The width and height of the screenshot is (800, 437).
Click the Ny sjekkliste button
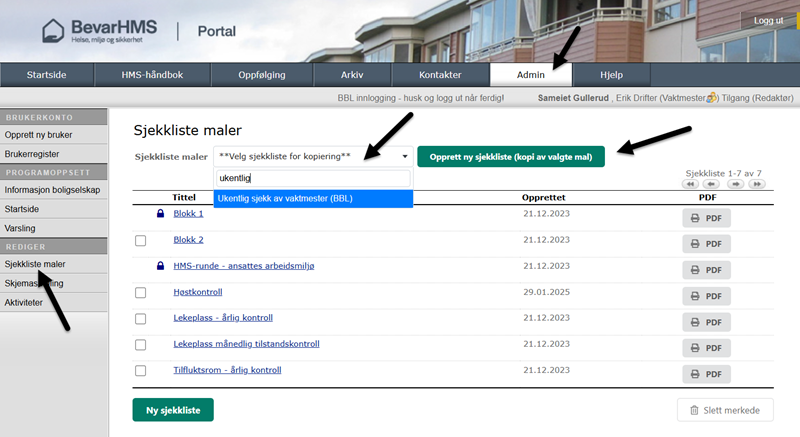pos(173,410)
